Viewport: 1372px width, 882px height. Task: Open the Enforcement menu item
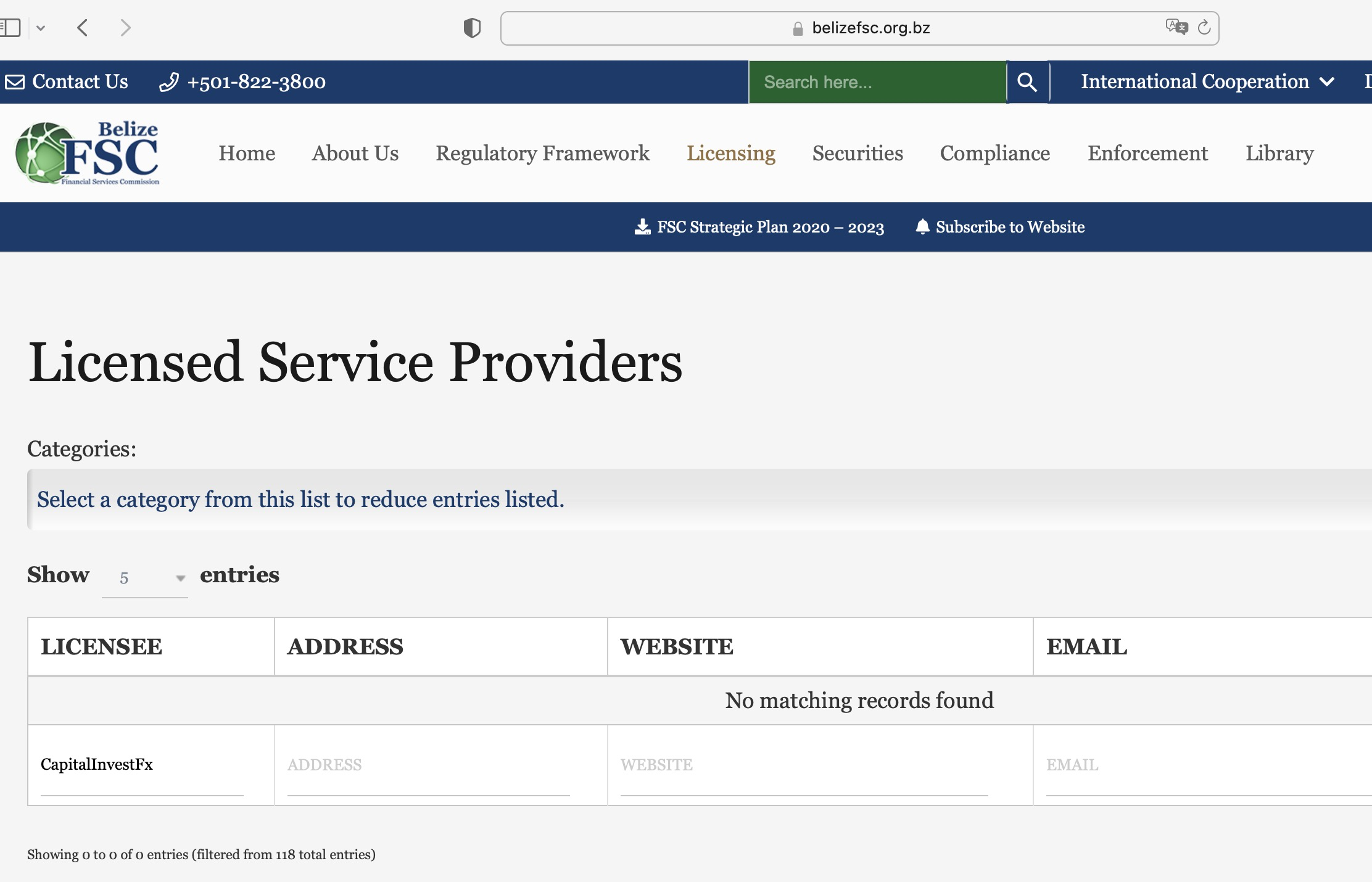[1147, 153]
